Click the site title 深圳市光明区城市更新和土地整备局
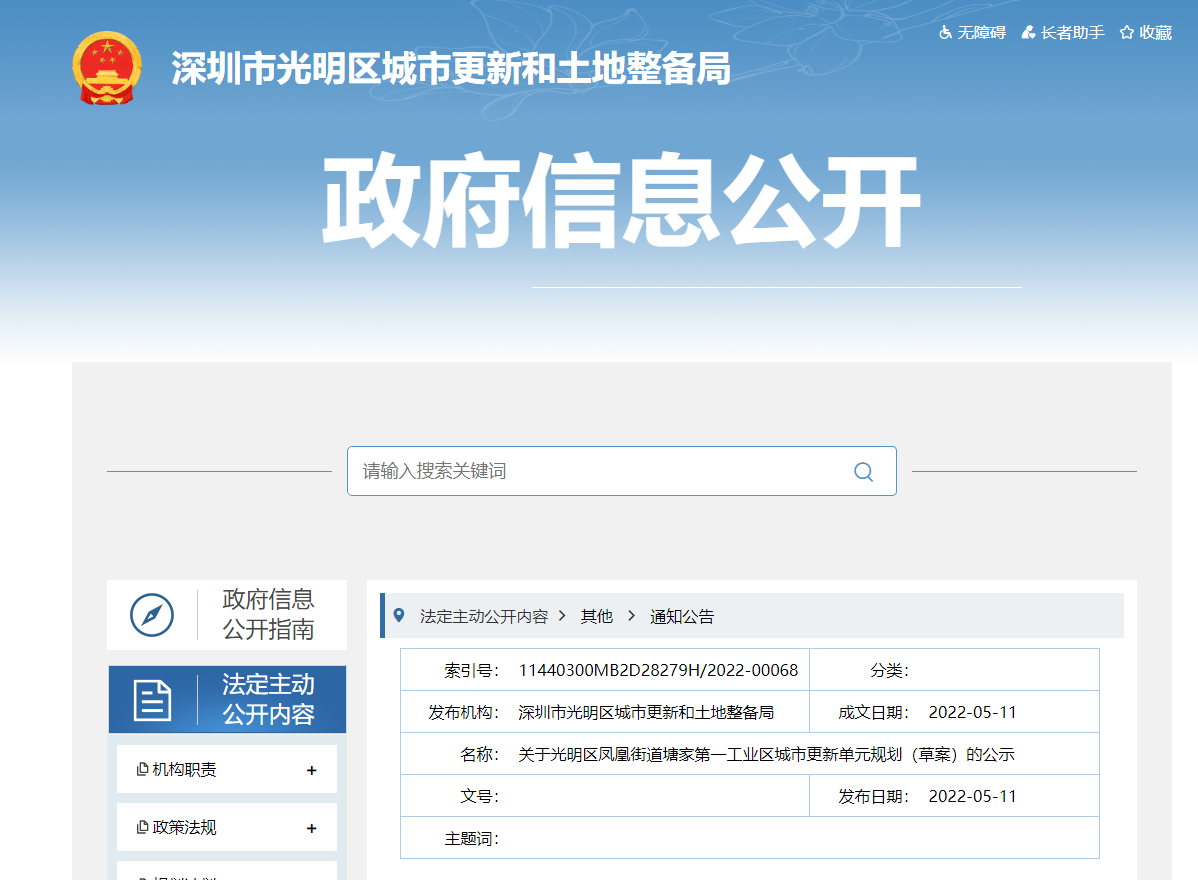Screen dimensions: 1198x880 point(451,68)
